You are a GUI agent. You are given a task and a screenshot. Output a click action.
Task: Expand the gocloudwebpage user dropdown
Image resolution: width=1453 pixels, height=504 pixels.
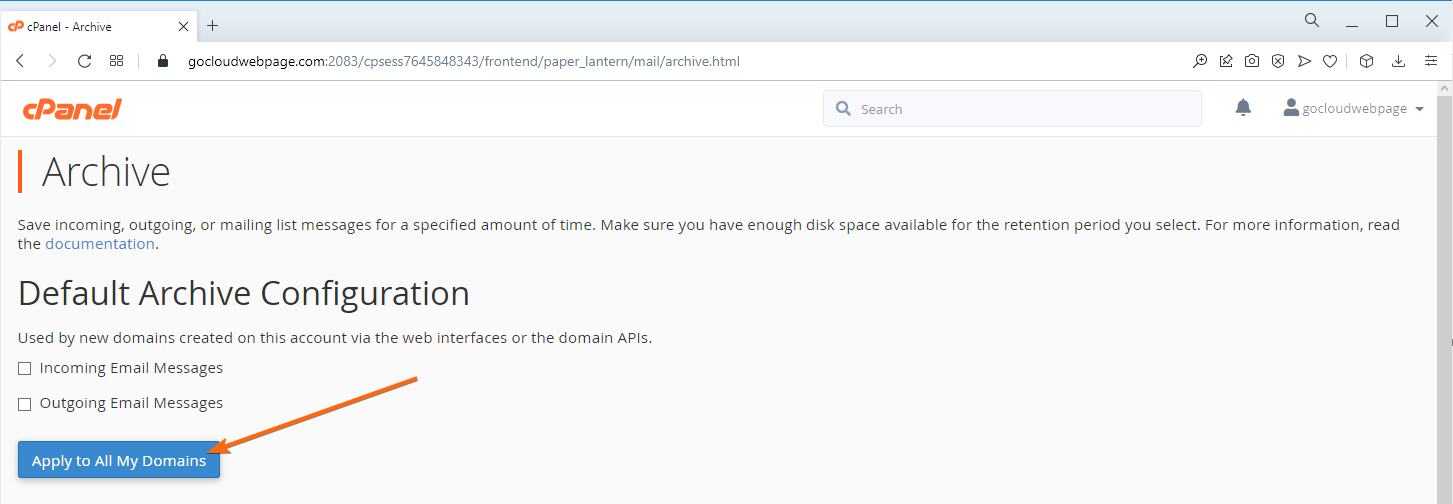click(1353, 108)
